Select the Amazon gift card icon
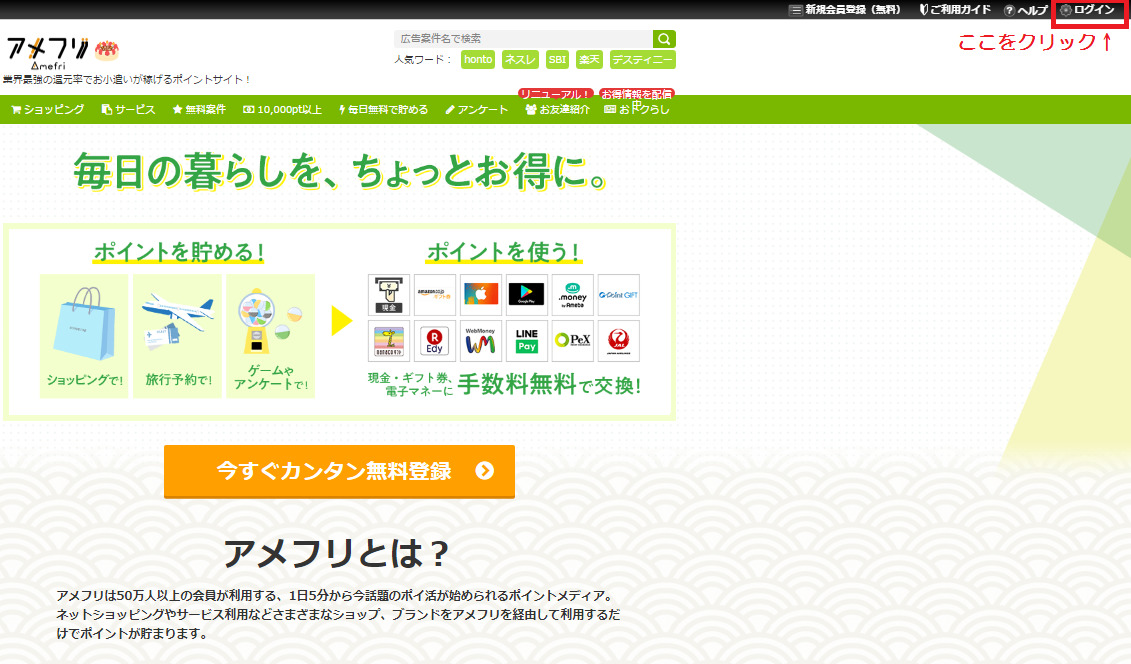This screenshot has height=664, width=1131. pyautogui.click(x=434, y=294)
